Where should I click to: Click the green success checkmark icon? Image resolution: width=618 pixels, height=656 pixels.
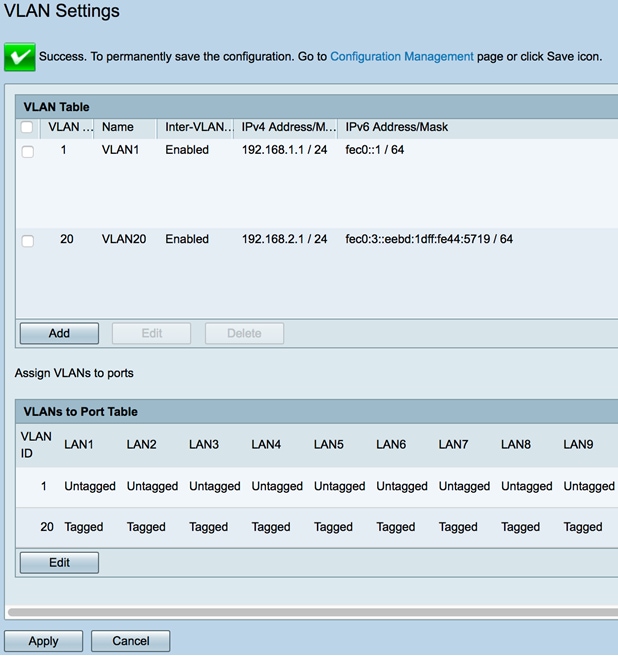point(20,57)
